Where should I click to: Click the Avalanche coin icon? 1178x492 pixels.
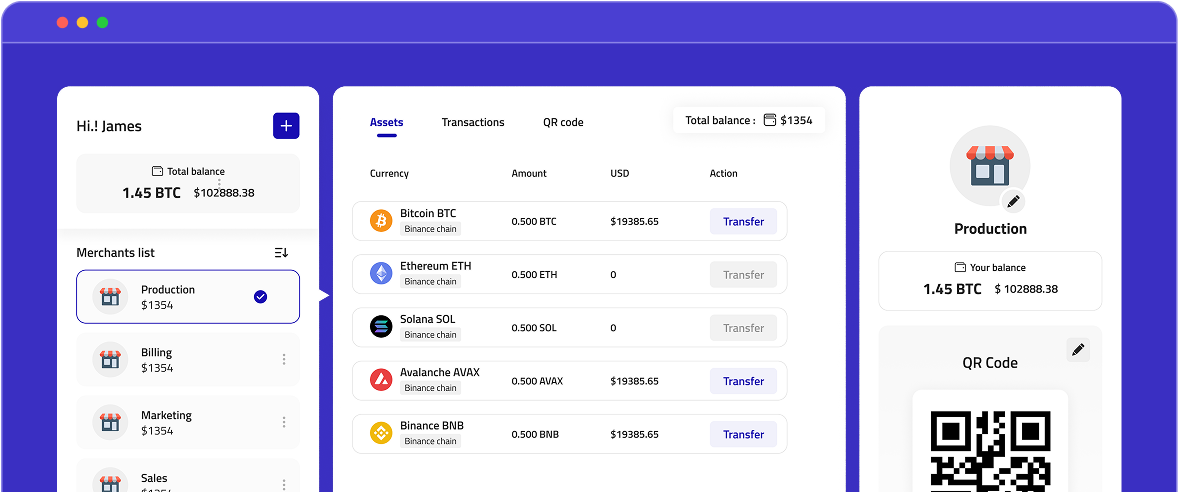tap(381, 380)
